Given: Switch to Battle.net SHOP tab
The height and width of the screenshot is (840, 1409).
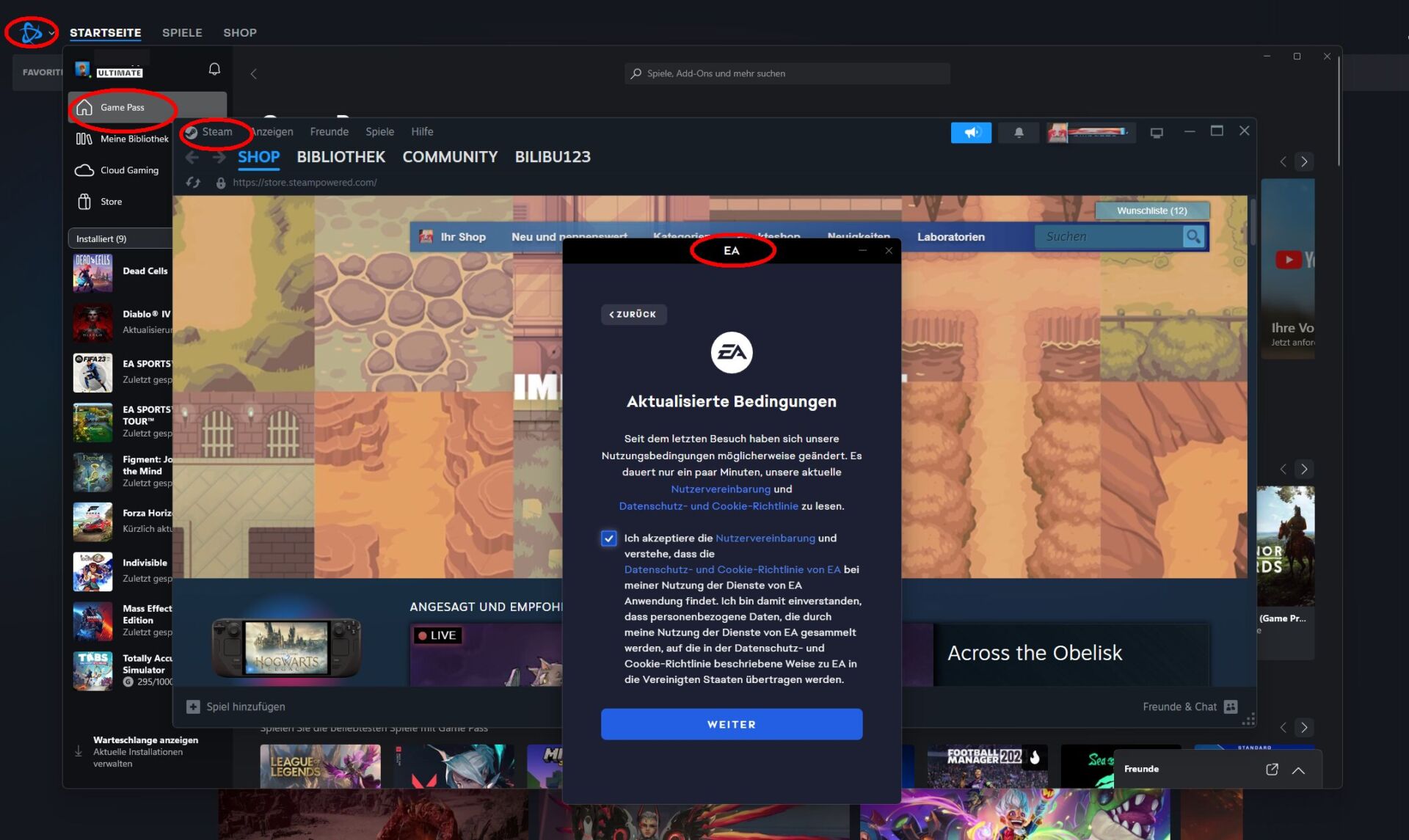Looking at the screenshot, I should pyautogui.click(x=240, y=33).
